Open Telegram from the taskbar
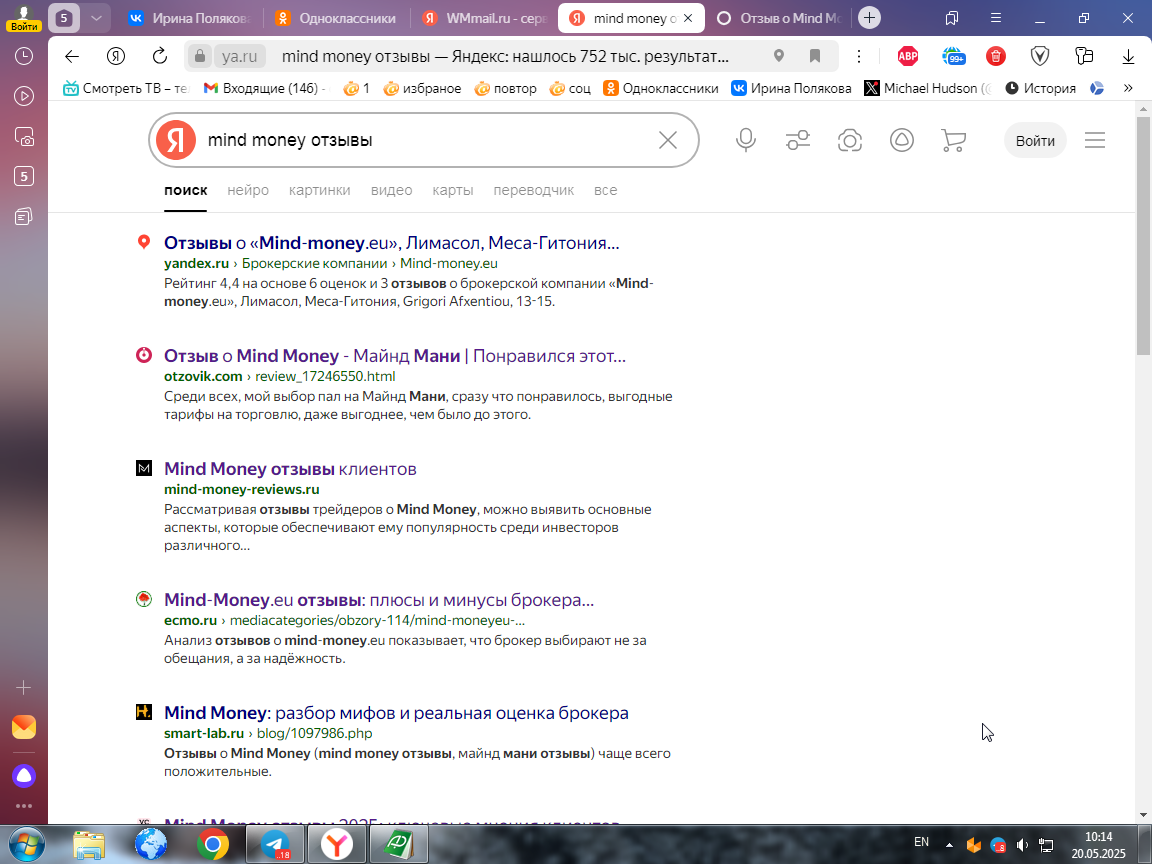 (x=274, y=845)
